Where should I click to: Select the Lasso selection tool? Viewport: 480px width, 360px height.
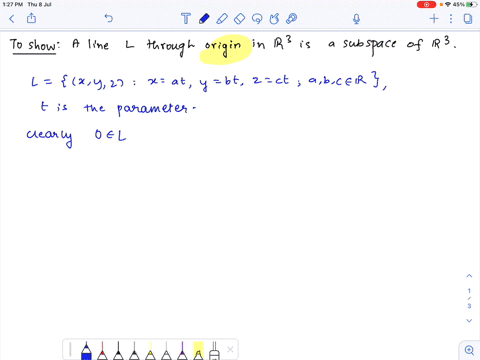(x=257, y=19)
